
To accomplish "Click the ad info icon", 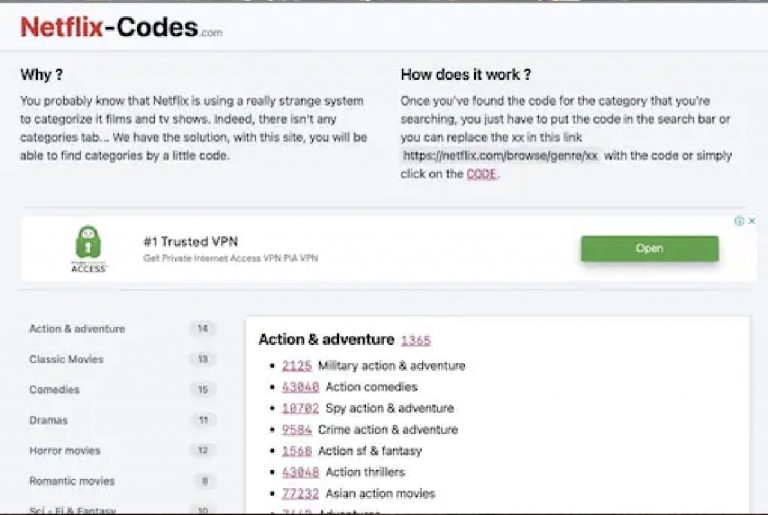I will pyautogui.click(x=740, y=221).
